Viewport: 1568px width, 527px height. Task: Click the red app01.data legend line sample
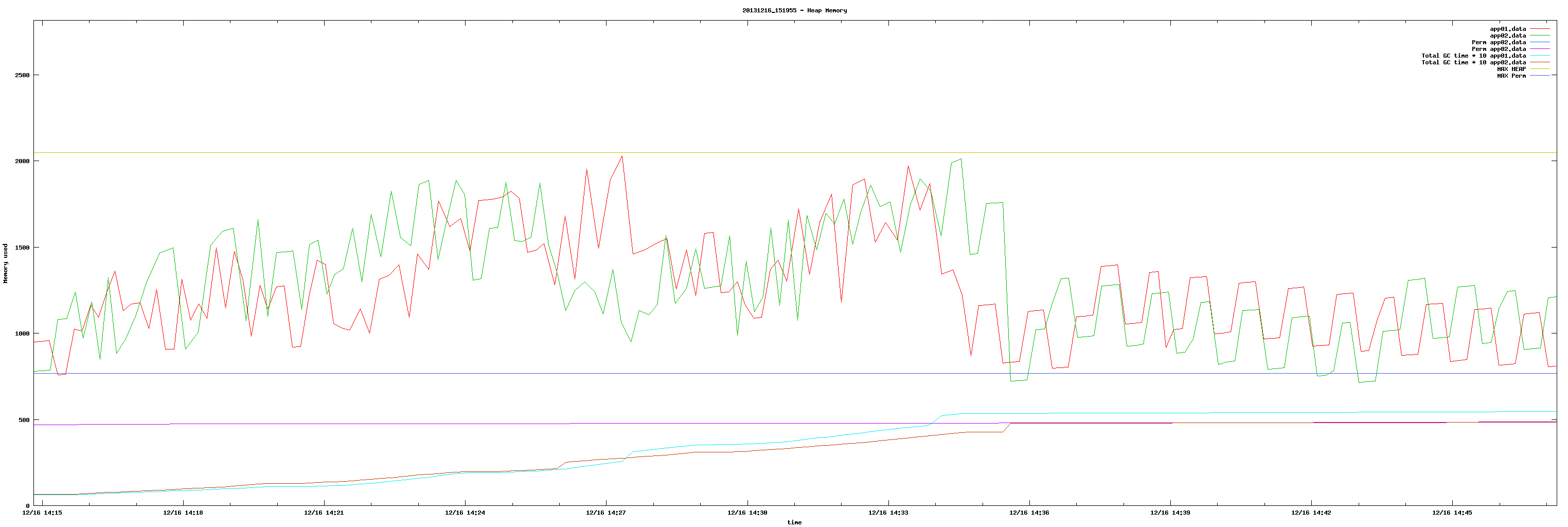pyautogui.click(x=1539, y=29)
